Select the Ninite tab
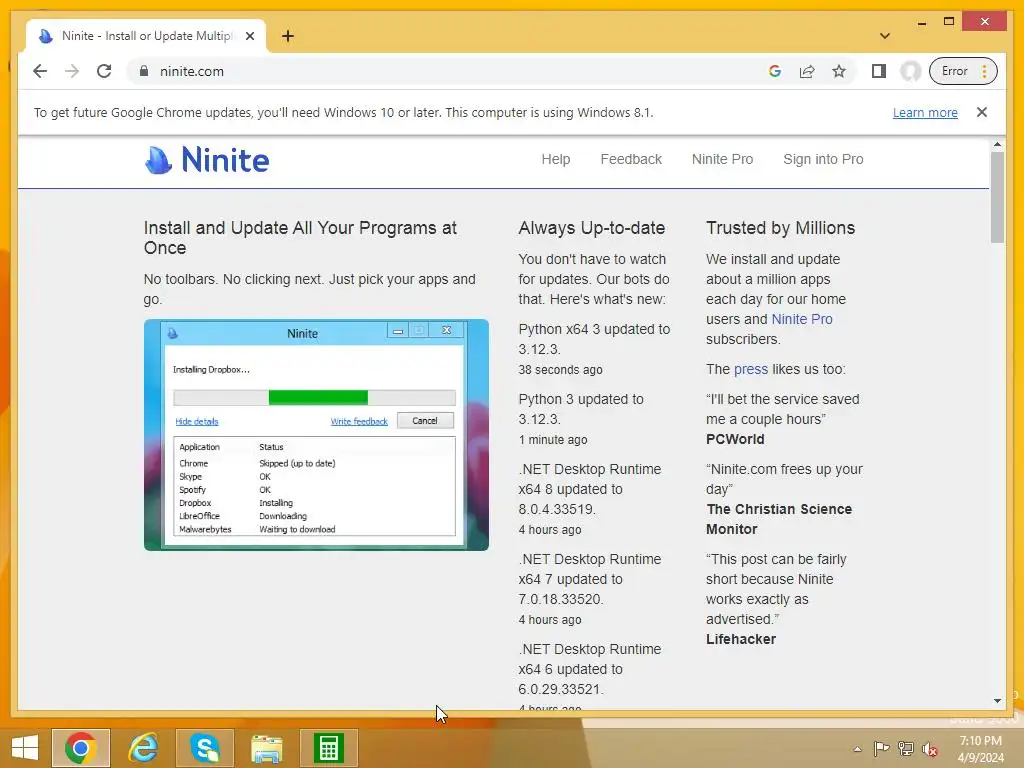Viewport: 1024px width, 768px height. 146,36
